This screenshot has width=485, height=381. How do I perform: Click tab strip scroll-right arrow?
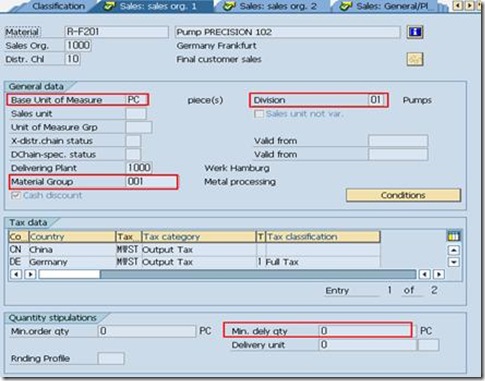tap(470, 5)
